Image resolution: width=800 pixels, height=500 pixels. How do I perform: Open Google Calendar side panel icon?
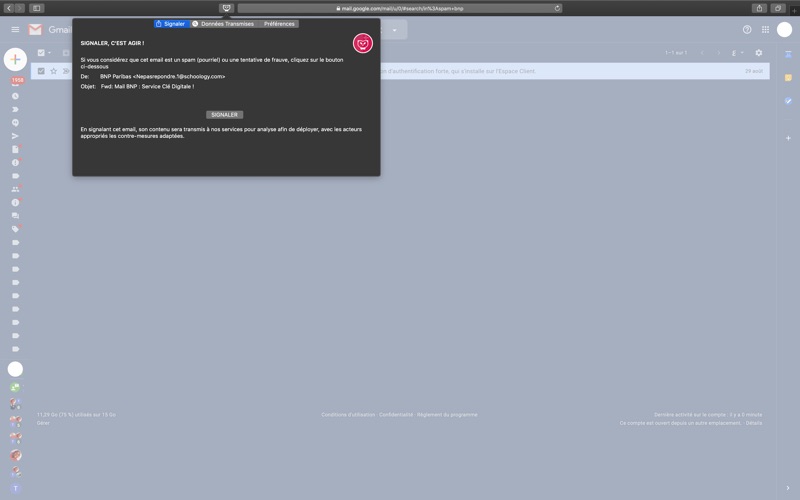click(788, 54)
